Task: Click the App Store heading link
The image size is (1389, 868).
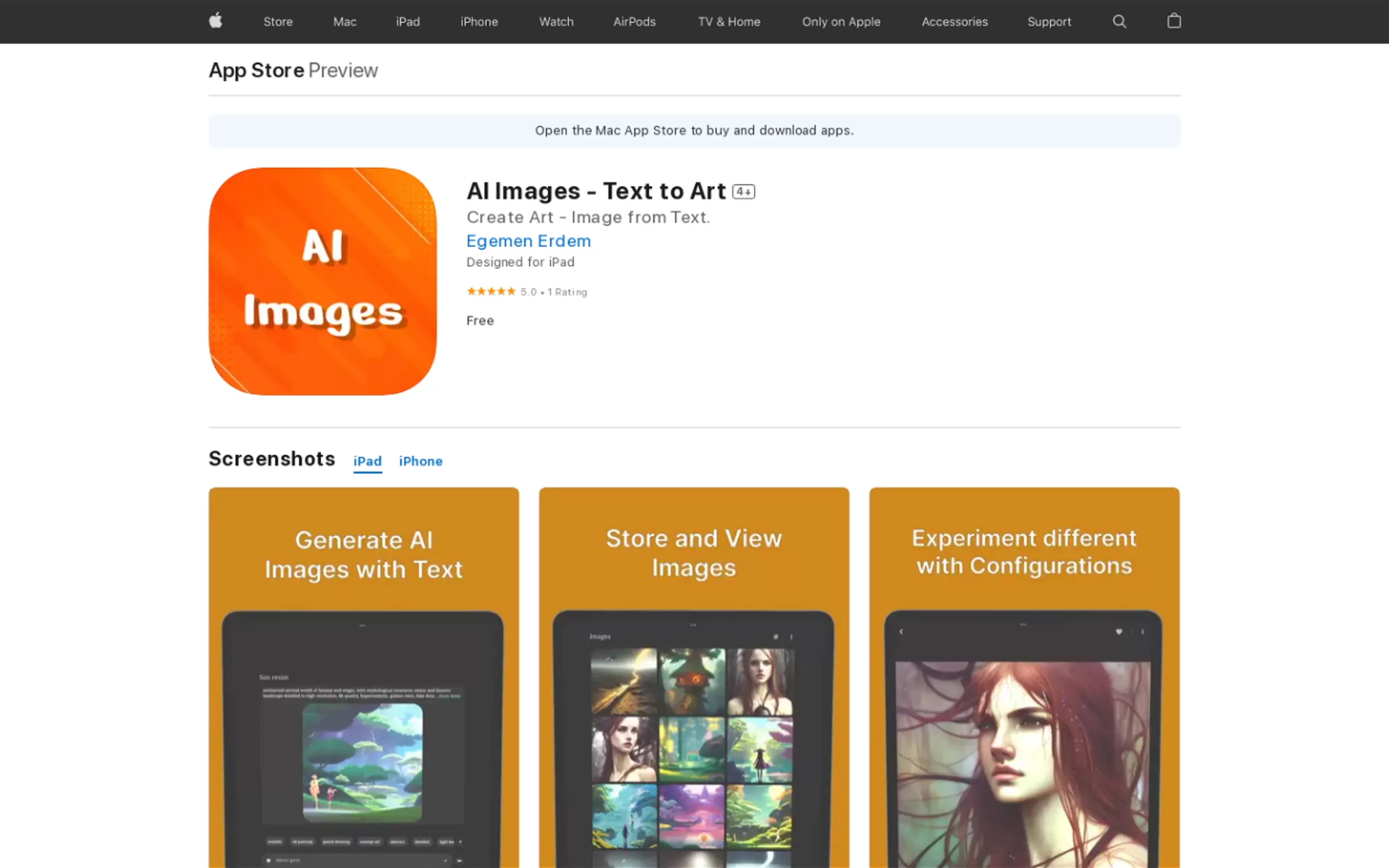Action: coord(256,70)
